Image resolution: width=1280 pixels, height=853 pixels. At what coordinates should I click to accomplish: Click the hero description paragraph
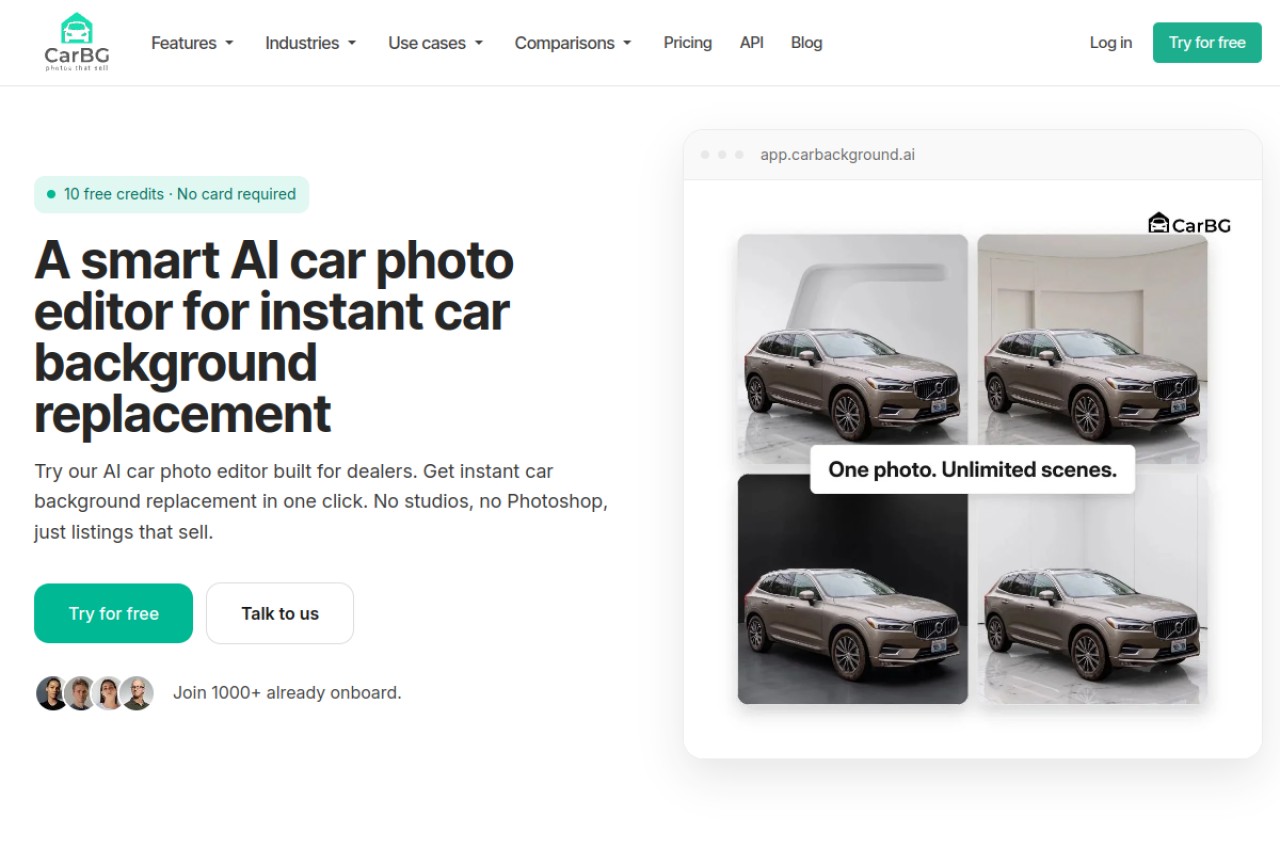321,501
